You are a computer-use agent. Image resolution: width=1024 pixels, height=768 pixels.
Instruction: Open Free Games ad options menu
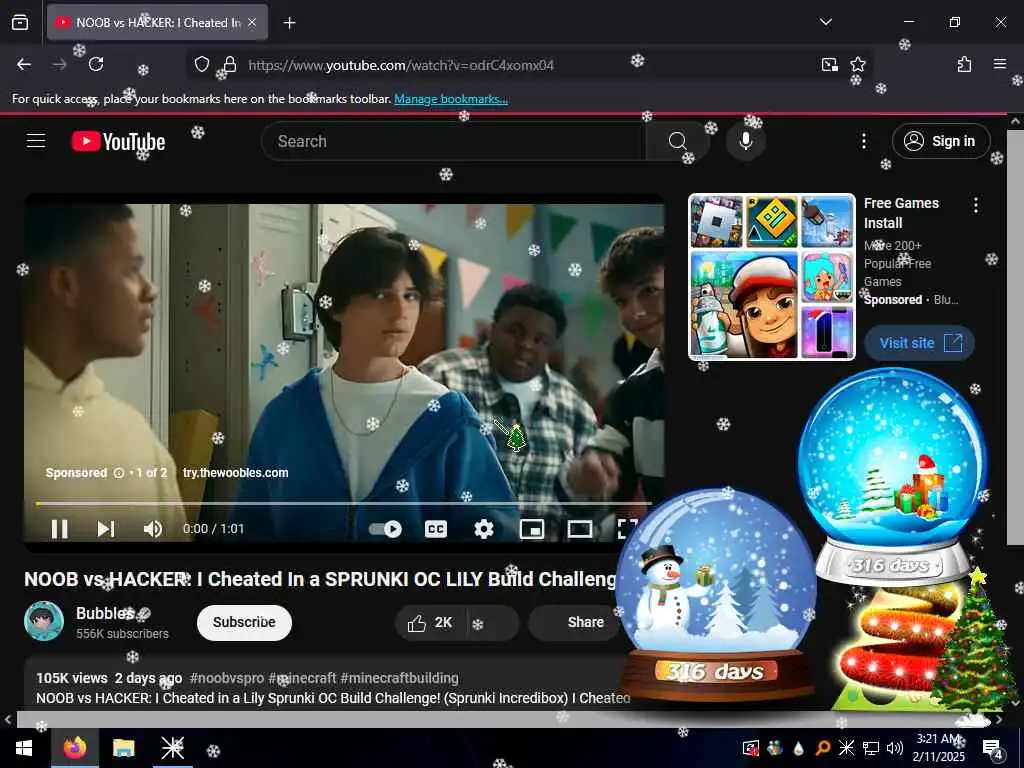[976, 205]
